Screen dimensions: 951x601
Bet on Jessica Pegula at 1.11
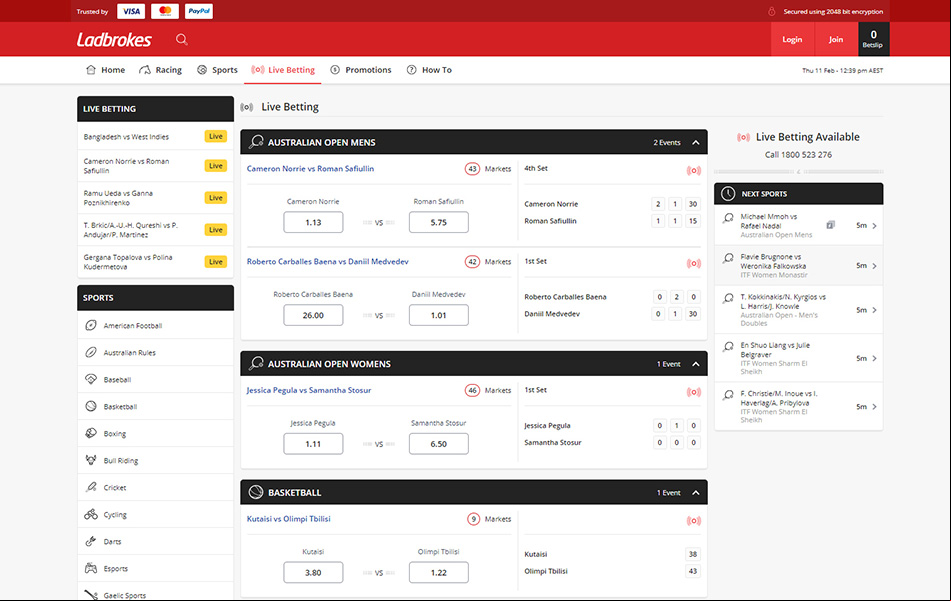click(x=313, y=443)
